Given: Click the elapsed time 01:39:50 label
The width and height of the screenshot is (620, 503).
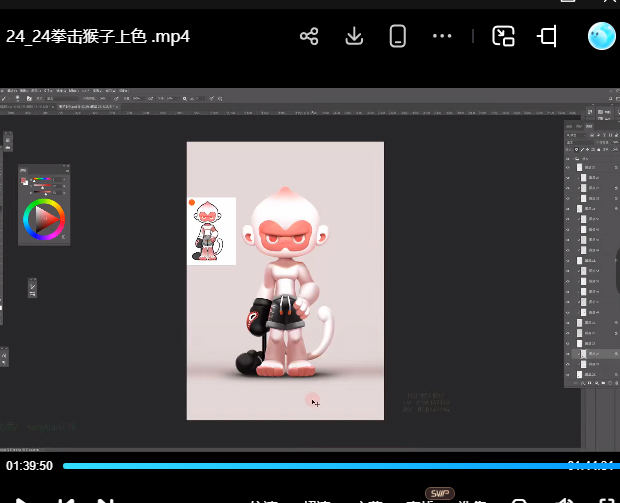Looking at the screenshot, I should pos(29,466).
